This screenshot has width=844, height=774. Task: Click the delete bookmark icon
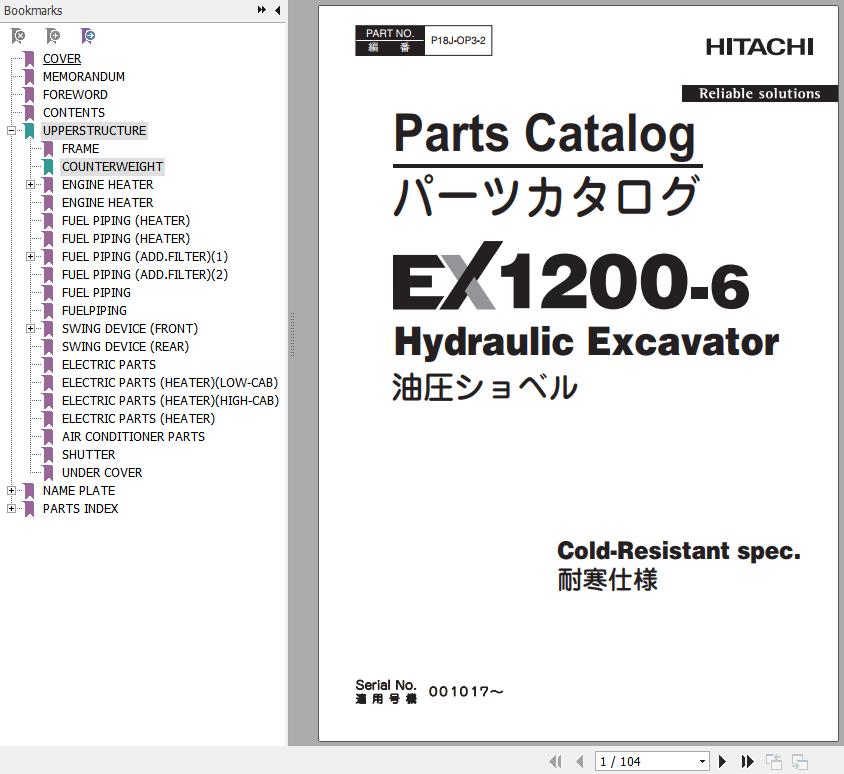18,36
